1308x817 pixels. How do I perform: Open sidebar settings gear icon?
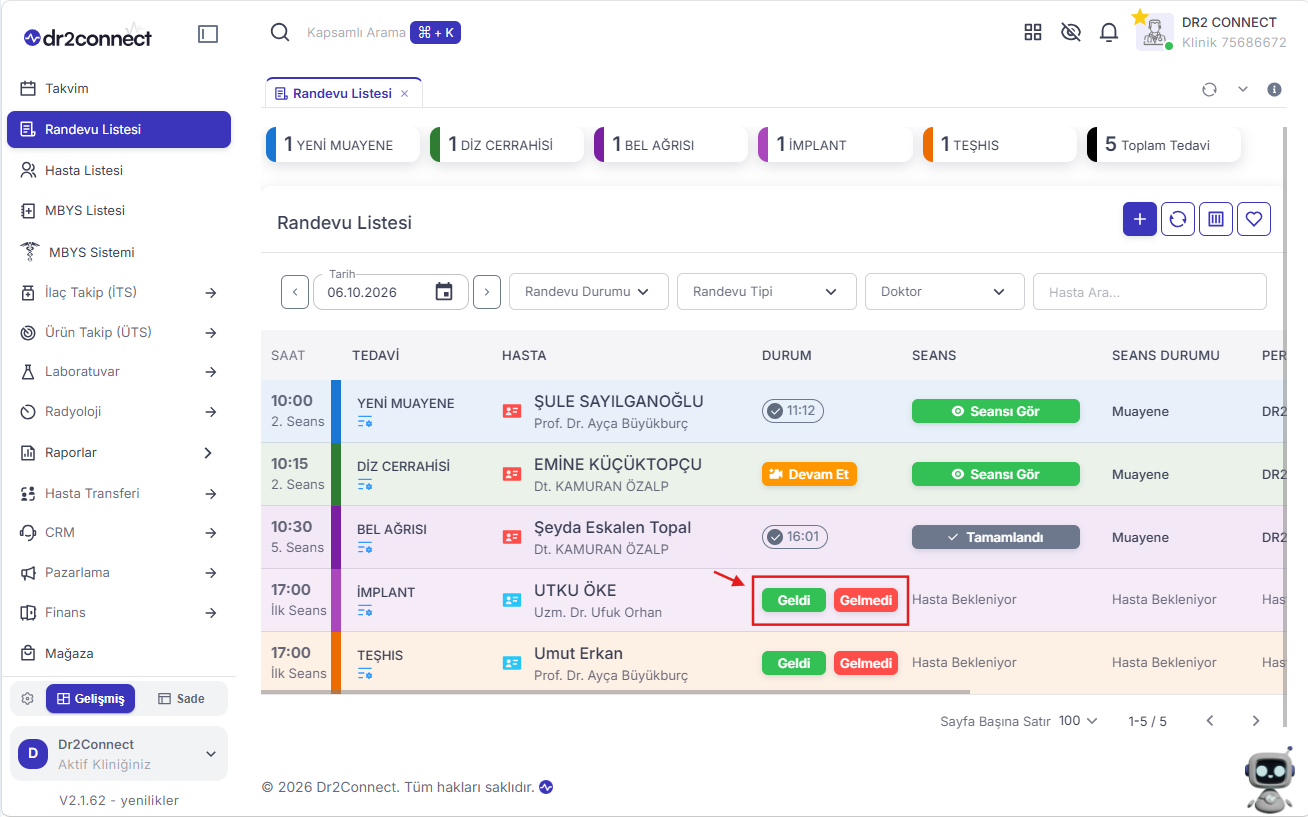click(27, 698)
